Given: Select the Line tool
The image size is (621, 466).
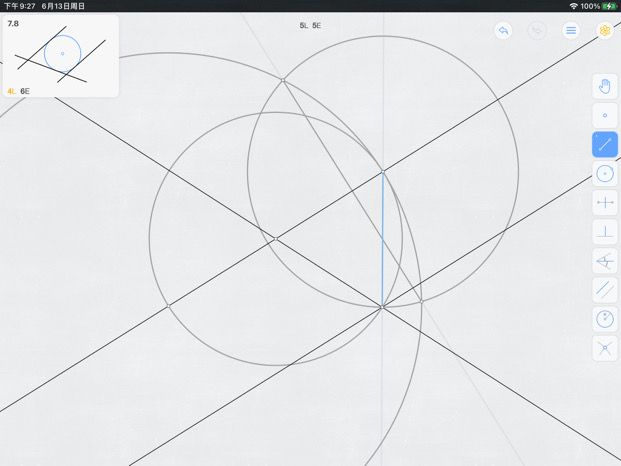Looking at the screenshot, I should (605, 145).
